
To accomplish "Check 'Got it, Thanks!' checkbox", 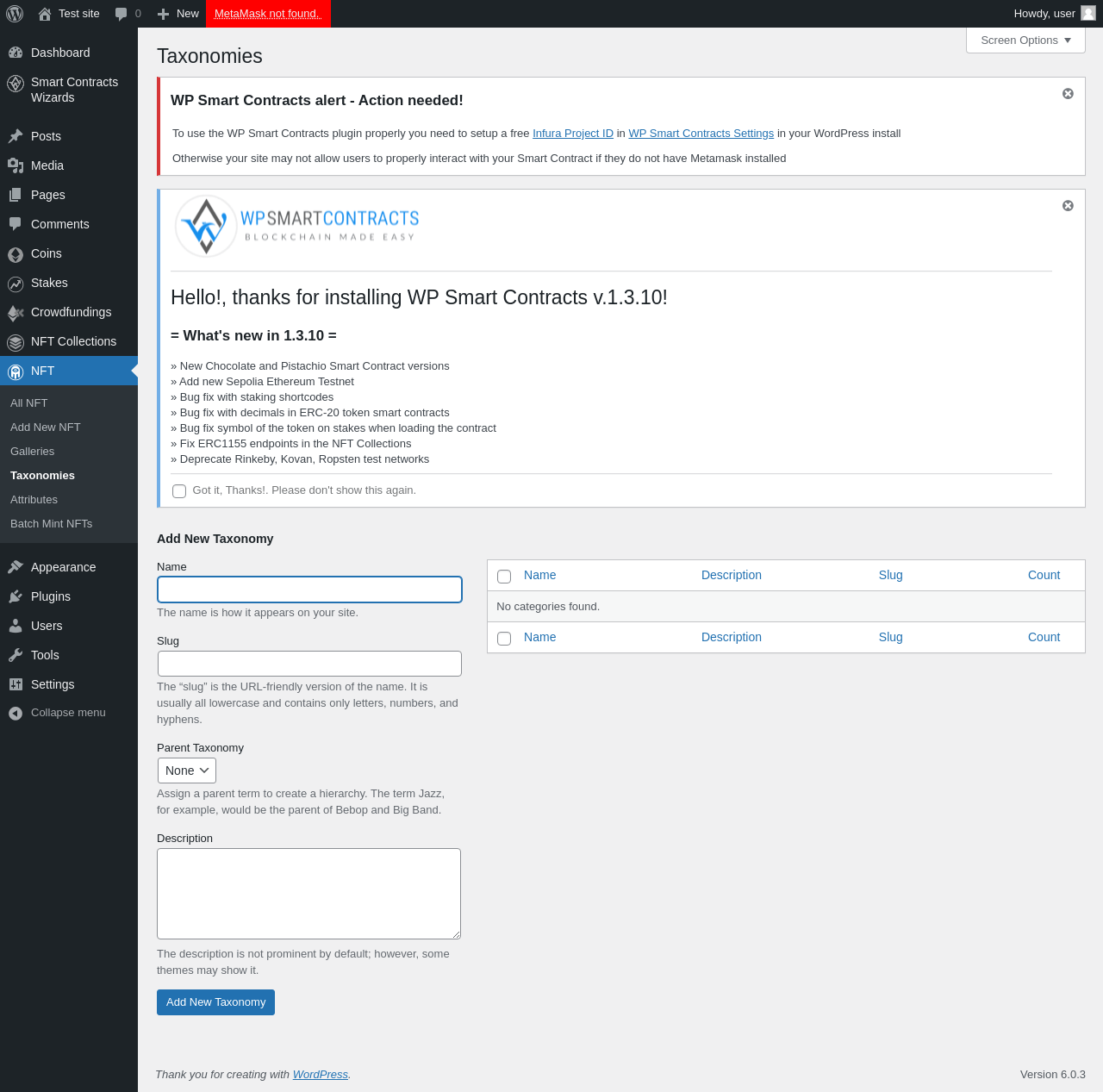I will click(x=179, y=491).
